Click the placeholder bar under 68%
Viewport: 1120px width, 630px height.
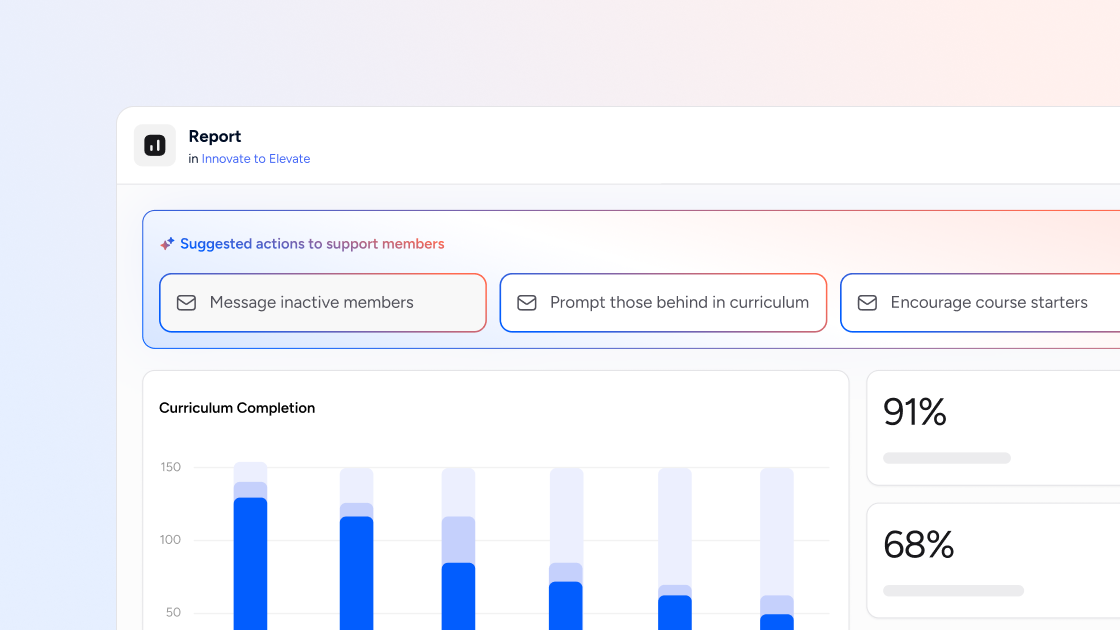point(954,591)
